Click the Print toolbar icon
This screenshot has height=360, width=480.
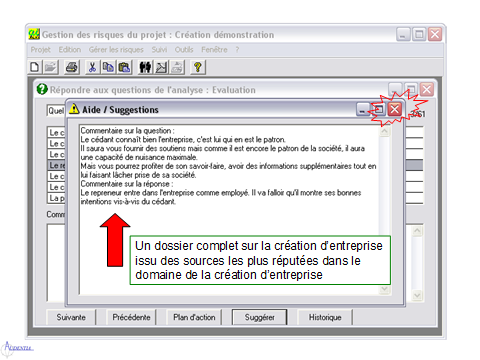72,67
